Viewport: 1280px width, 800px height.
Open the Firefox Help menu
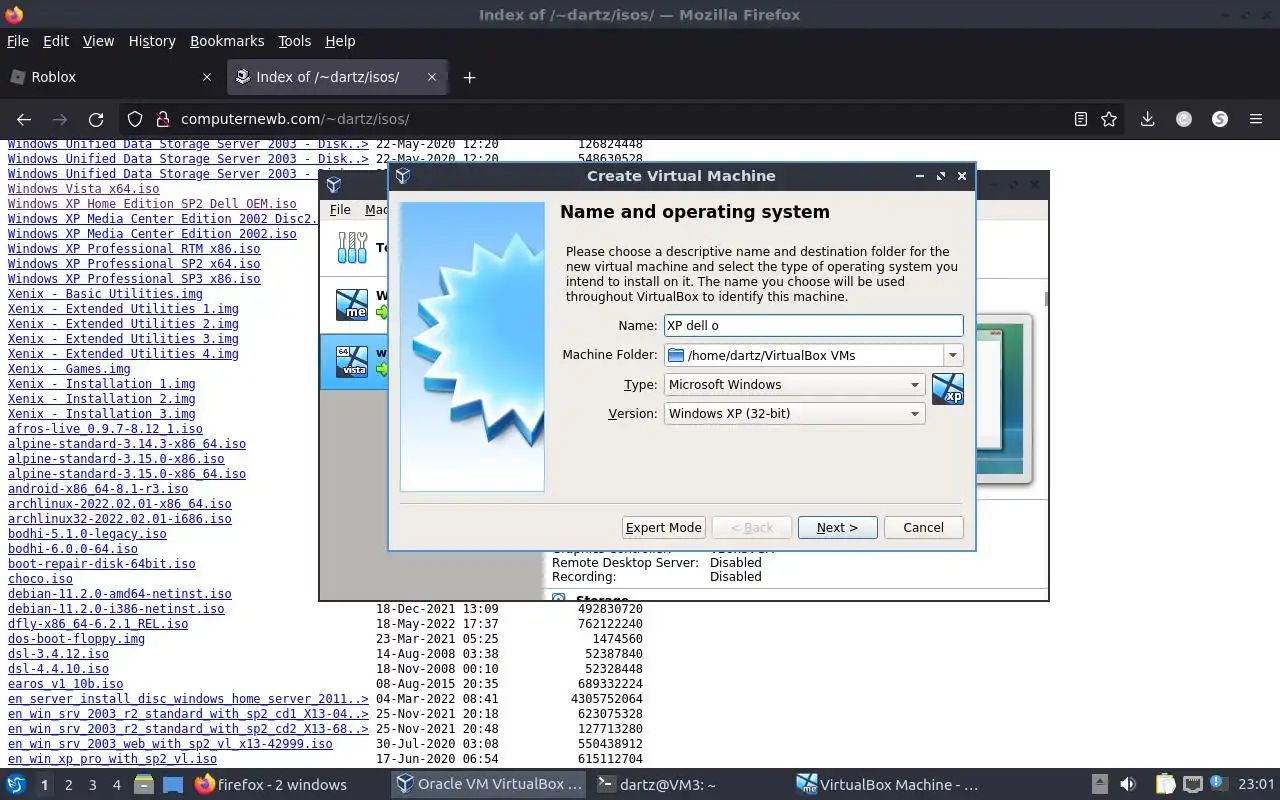point(340,41)
